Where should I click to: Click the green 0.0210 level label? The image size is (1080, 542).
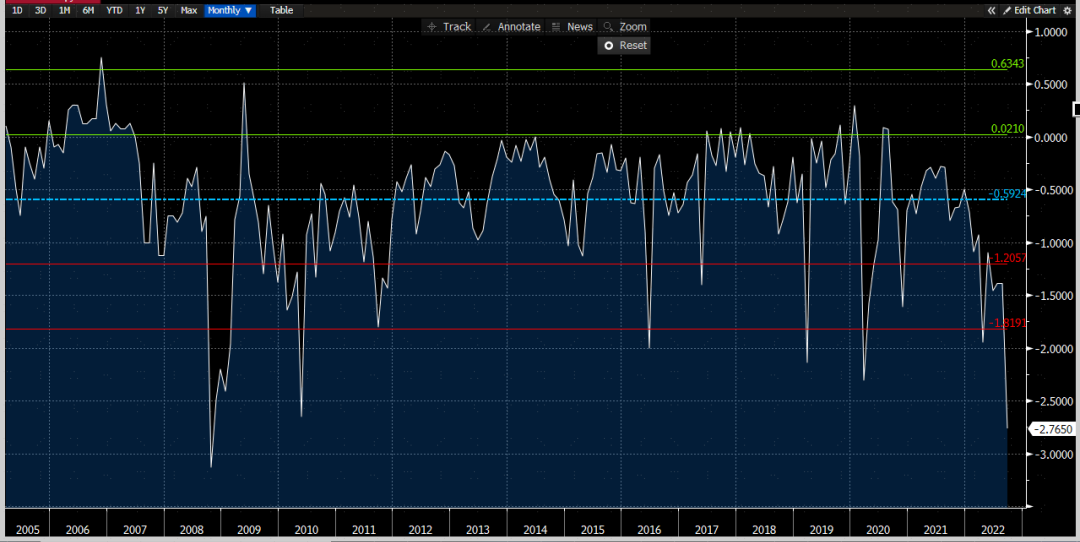point(1007,129)
